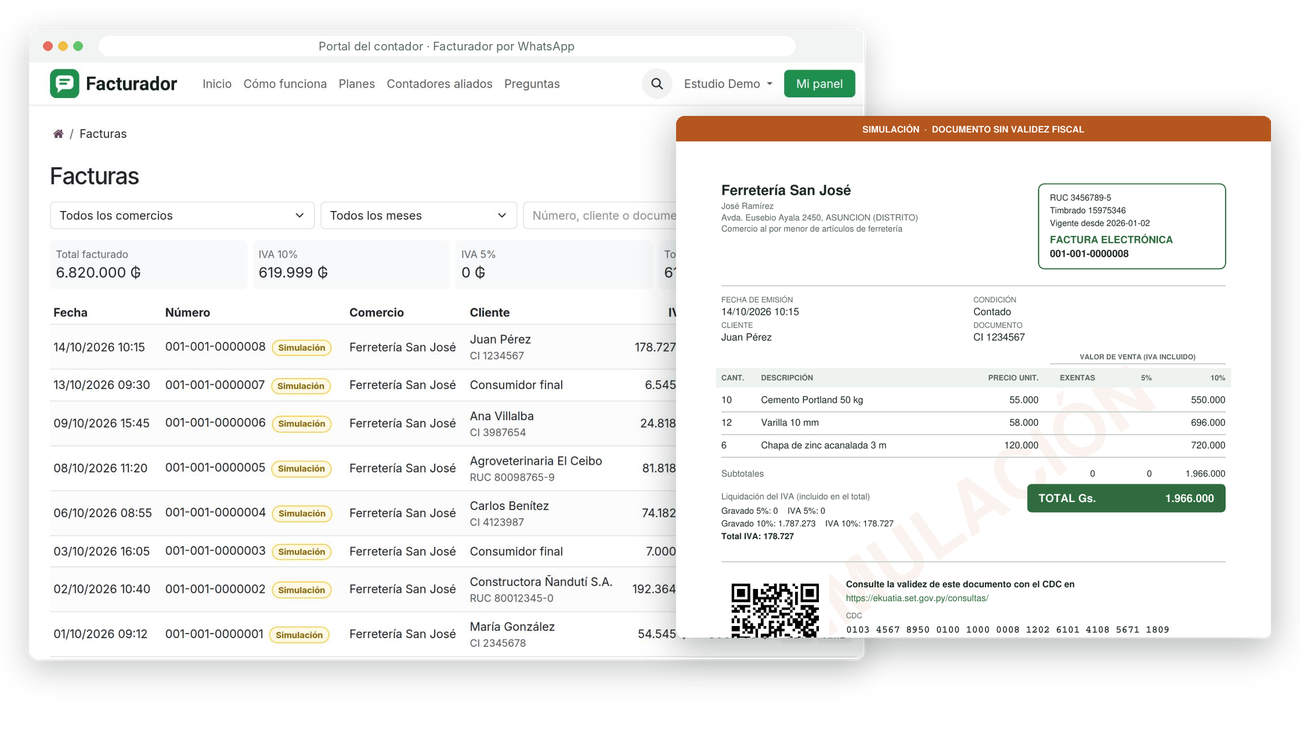This screenshot has height=735, width=1300.
Task: Click client Carlos Benítez
Action: [x=509, y=506]
